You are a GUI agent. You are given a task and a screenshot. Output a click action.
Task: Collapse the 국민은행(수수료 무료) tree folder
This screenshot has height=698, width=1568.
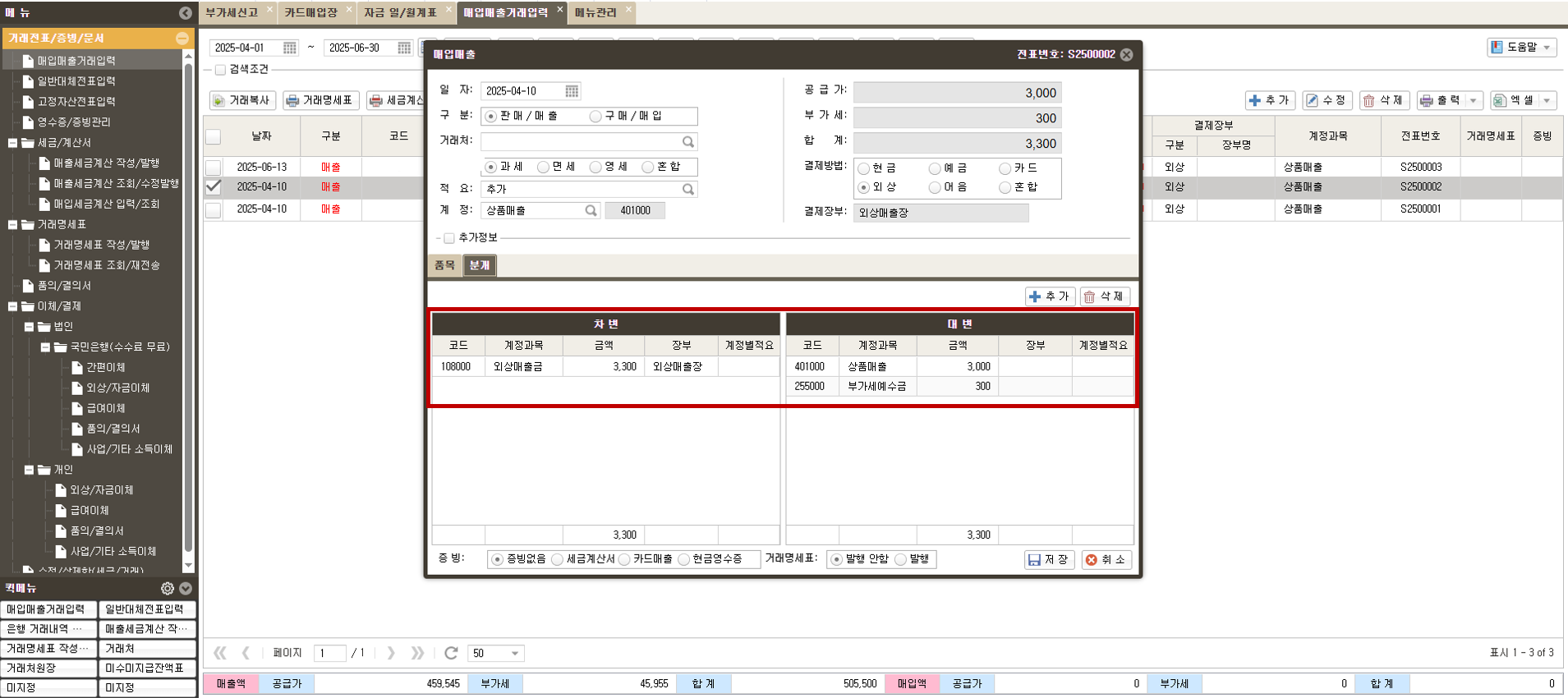pos(45,347)
